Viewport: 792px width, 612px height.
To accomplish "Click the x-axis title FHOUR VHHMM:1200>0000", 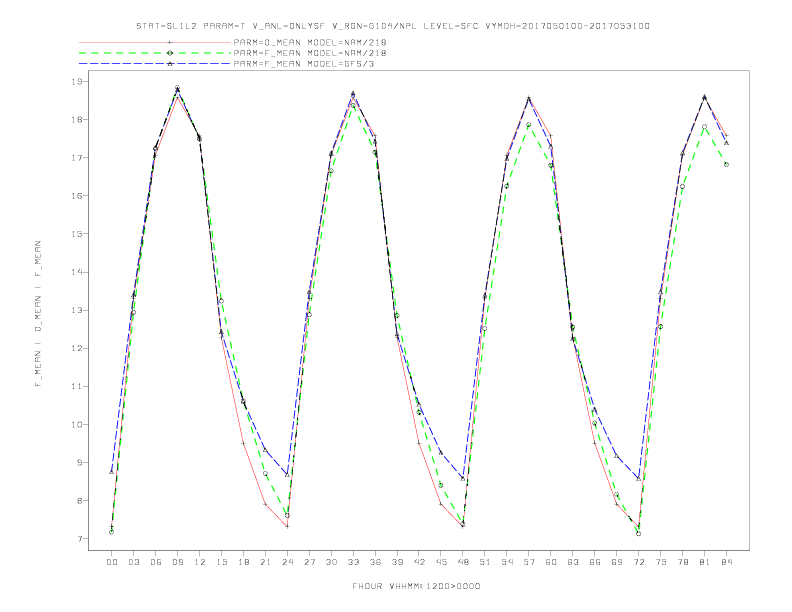I will point(416,586).
